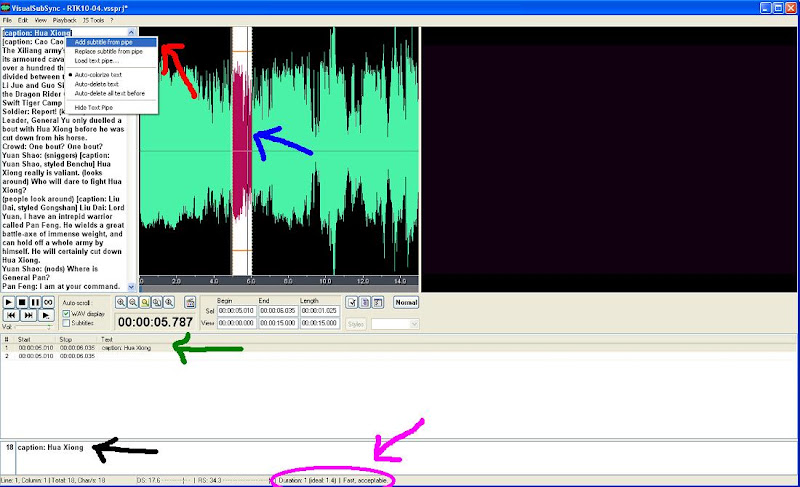Open the Playback menu
Screen dimensions: 800x487
(x=64, y=20)
